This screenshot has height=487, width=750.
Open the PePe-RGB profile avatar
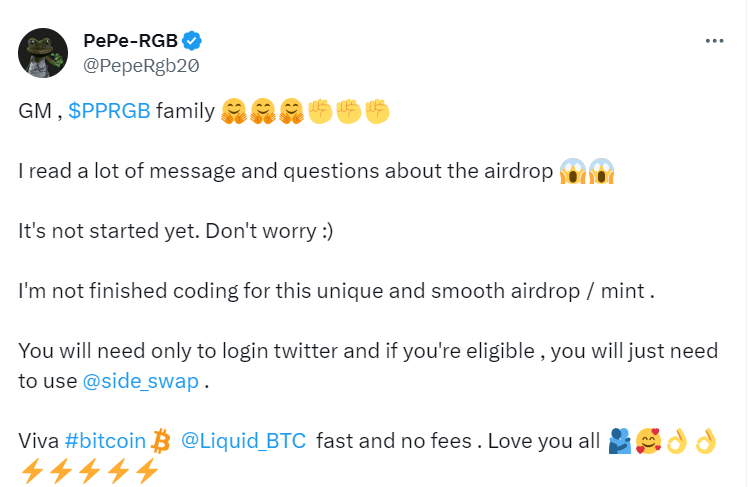click(x=43, y=53)
